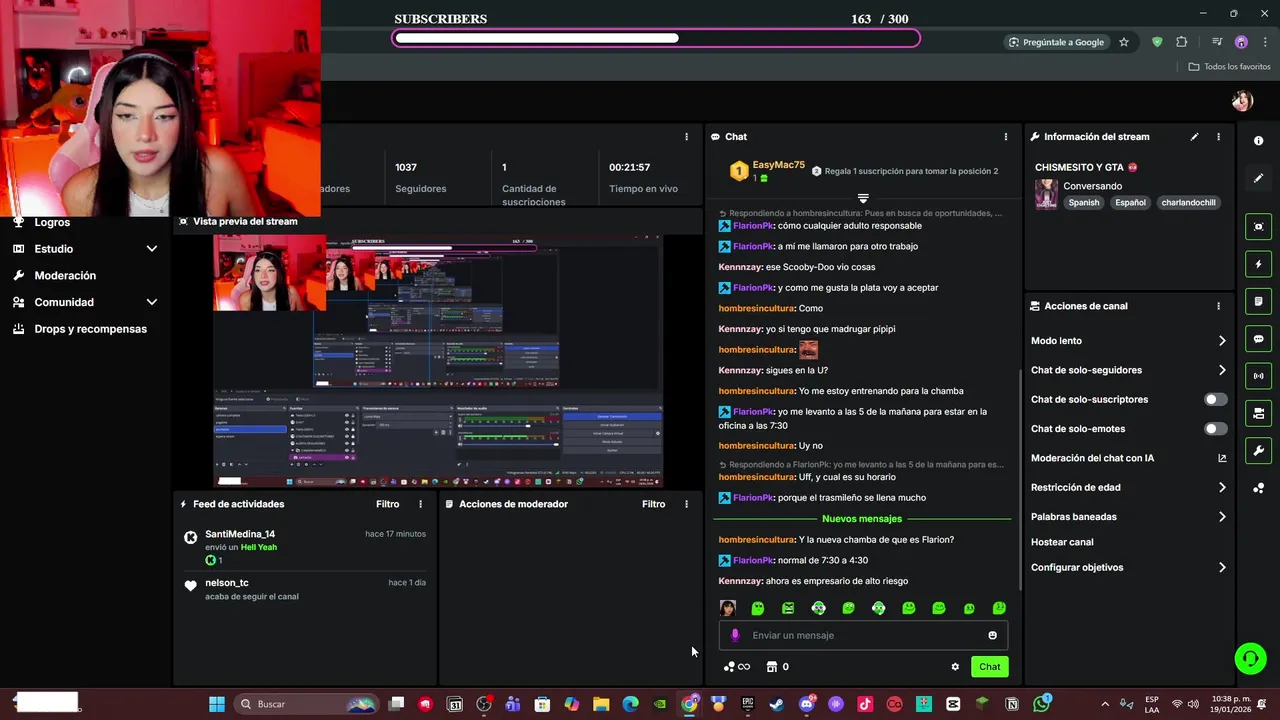Screen dimensions: 1280x720
Task: Click the Spanish tag chip
Action: pyautogui.click(x=1083, y=202)
